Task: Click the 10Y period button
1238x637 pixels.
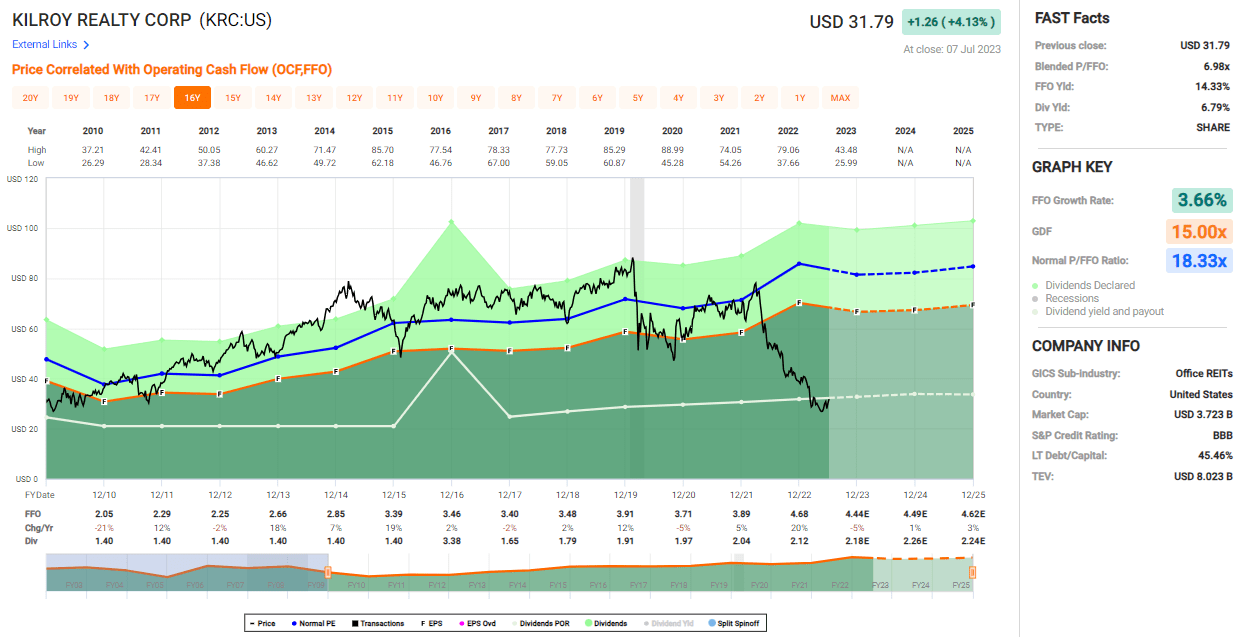Action: click(435, 97)
